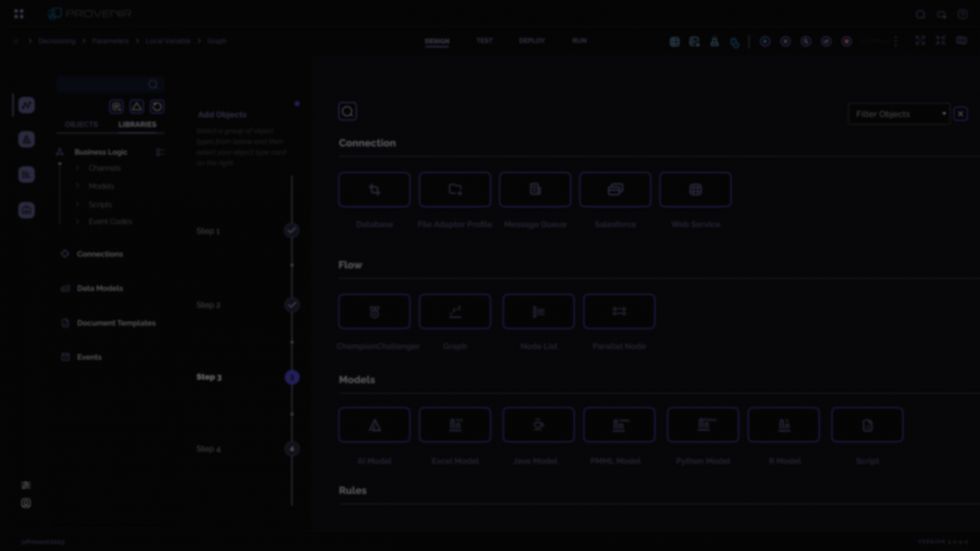This screenshot has width=980, height=551.
Task: Click the red record icon in the toolbar
Action: 846,41
